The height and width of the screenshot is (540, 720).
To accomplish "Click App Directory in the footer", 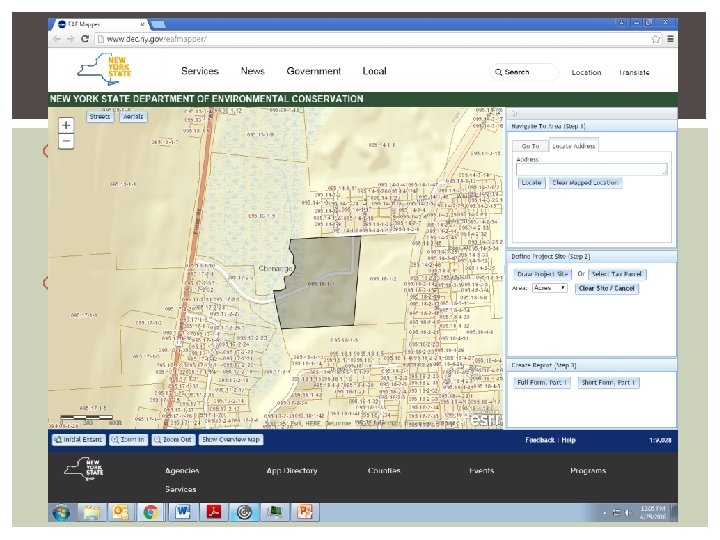I will [292, 471].
